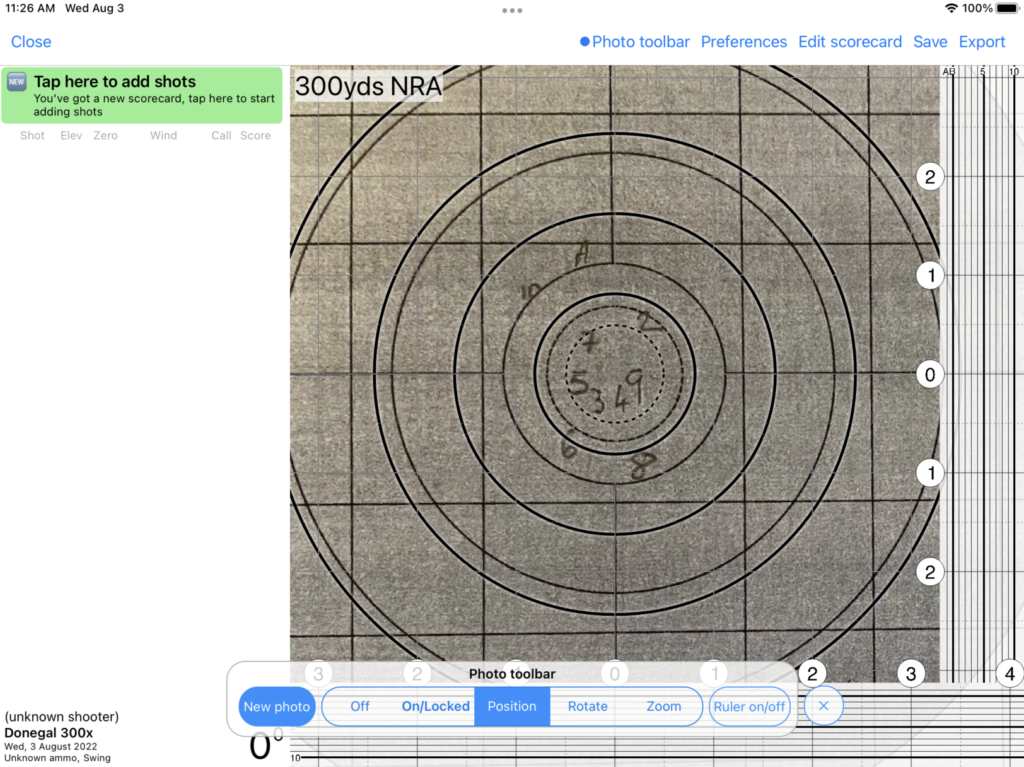Tap here to add shots banner
The image size is (1024, 767).
[x=141, y=95]
